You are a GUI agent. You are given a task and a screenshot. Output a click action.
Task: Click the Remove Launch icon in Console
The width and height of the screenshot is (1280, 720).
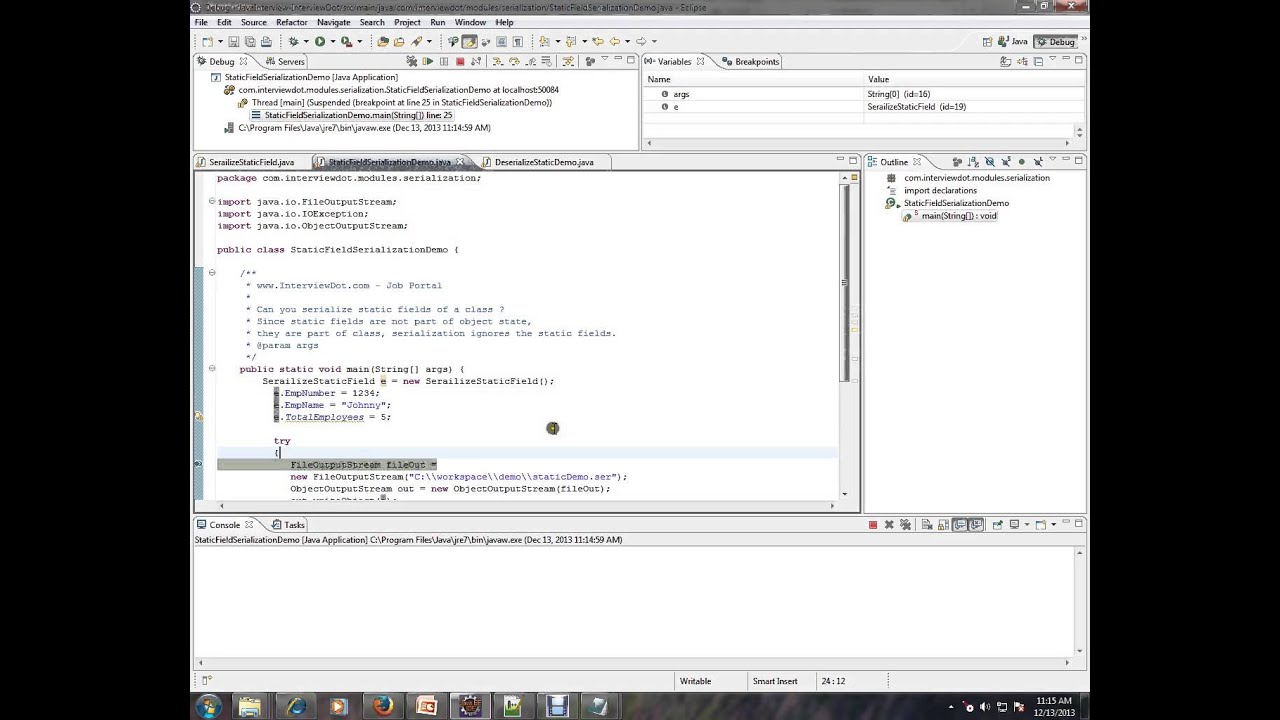click(x=889, y=524)
